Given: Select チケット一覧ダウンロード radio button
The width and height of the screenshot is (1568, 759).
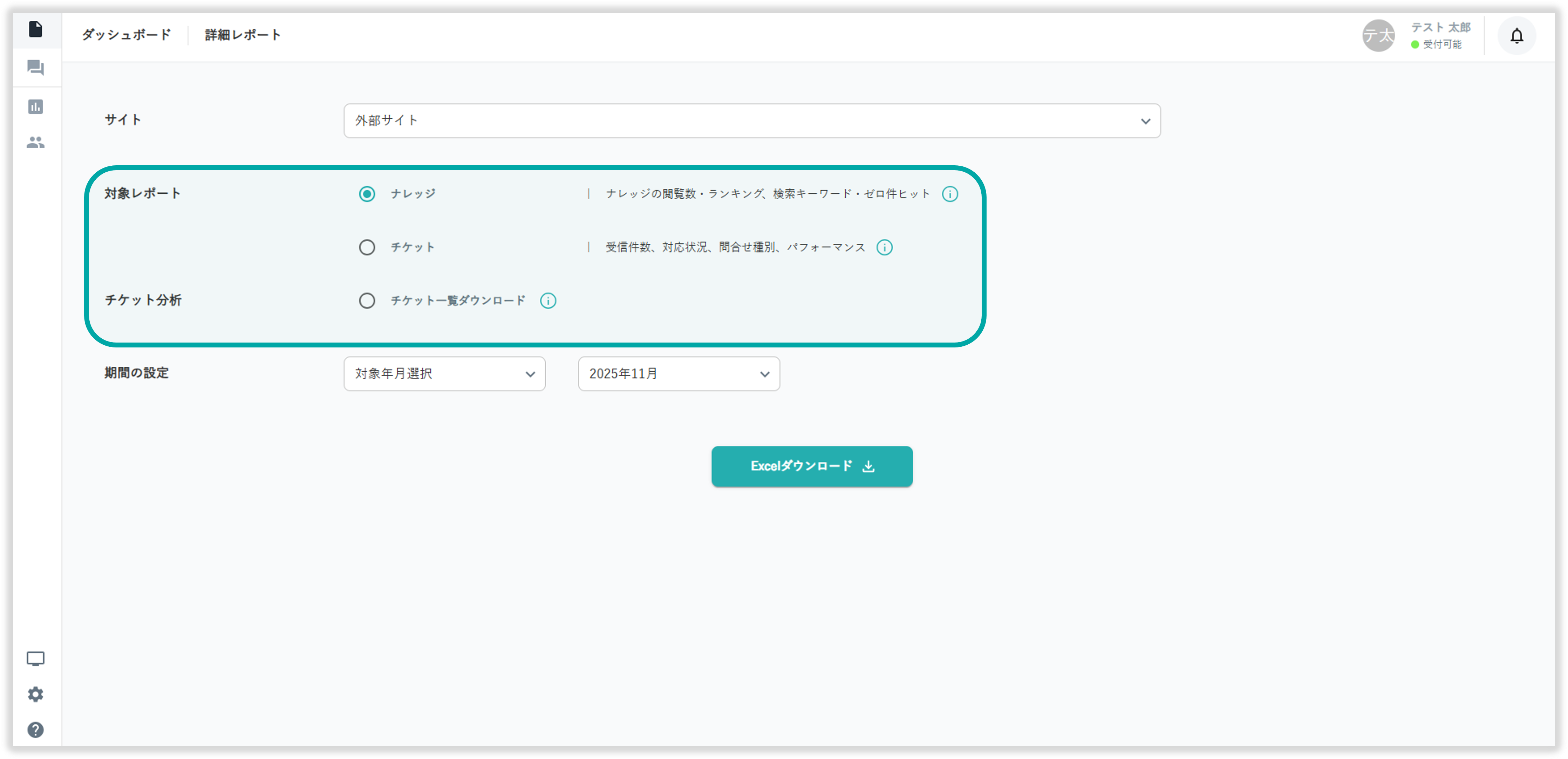Looking at the screenshot, I should (367, 301).
